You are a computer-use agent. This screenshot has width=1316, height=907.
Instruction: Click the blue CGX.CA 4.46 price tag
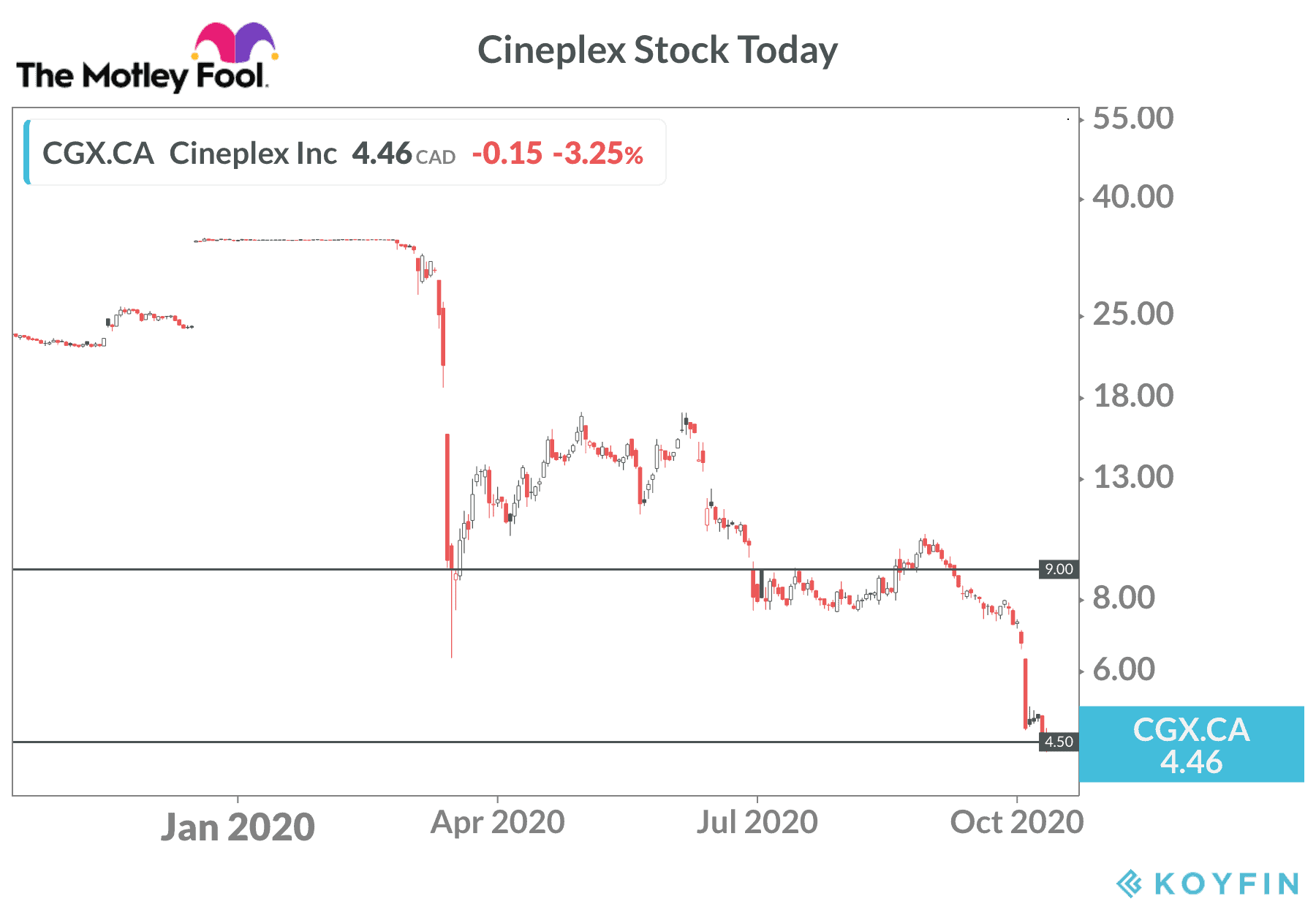point(1191,744)
